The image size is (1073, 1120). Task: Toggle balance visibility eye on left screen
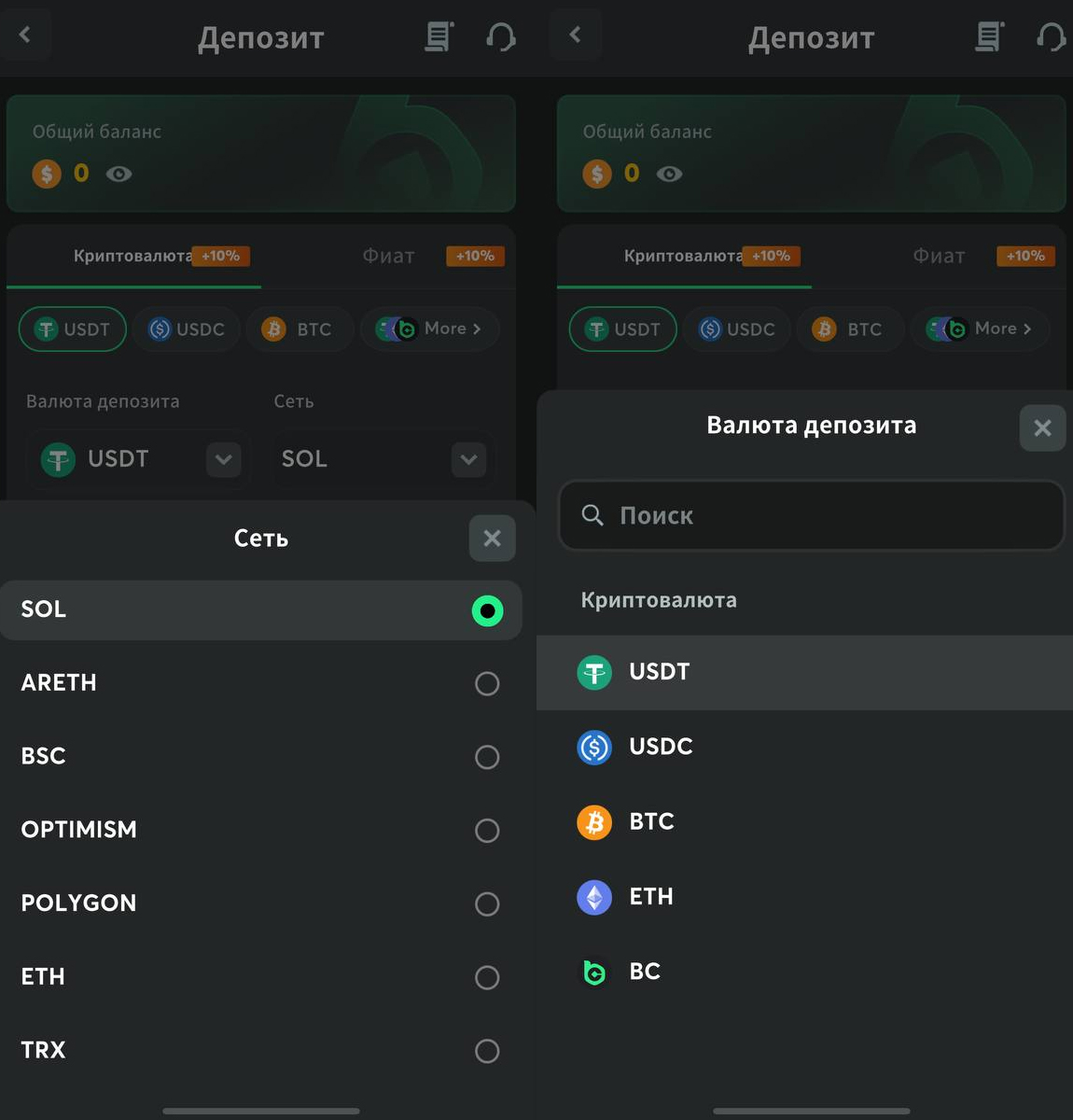[118, 174]
